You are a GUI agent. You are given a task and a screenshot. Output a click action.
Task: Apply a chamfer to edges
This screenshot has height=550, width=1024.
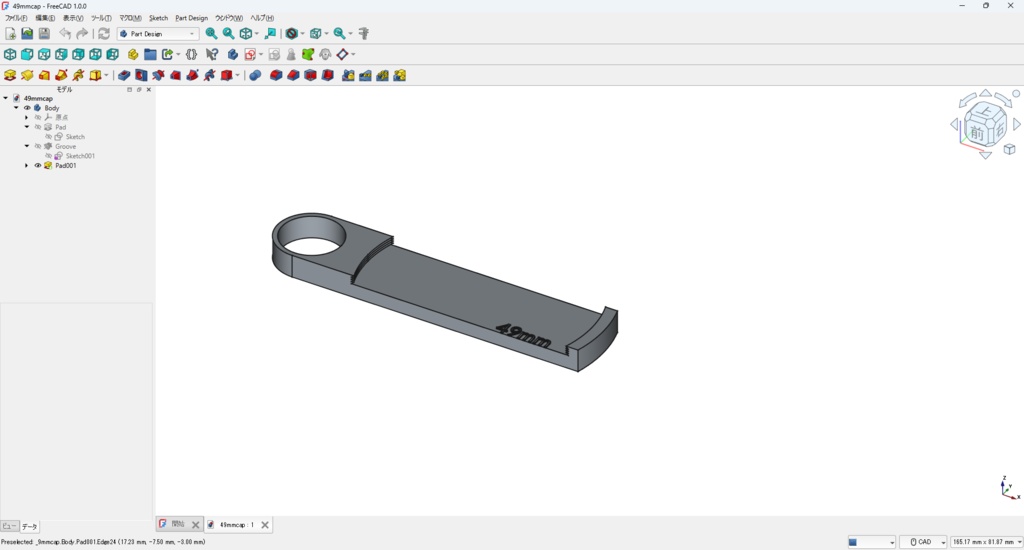click(x=293, y=75)
